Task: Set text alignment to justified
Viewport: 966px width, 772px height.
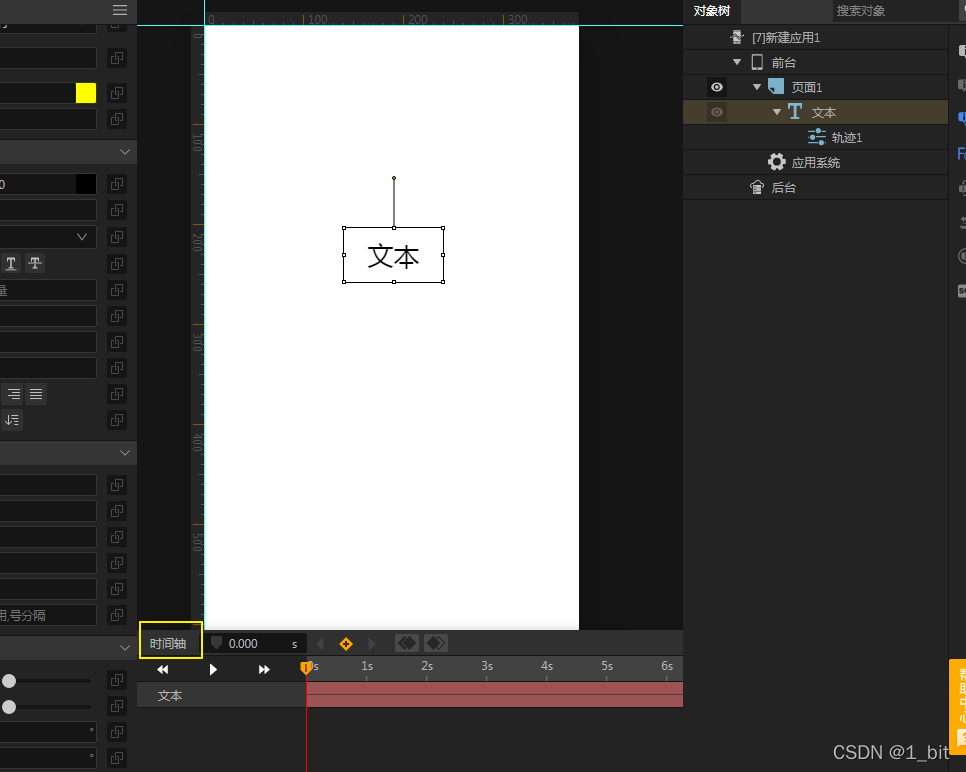Action: [36, 394]
